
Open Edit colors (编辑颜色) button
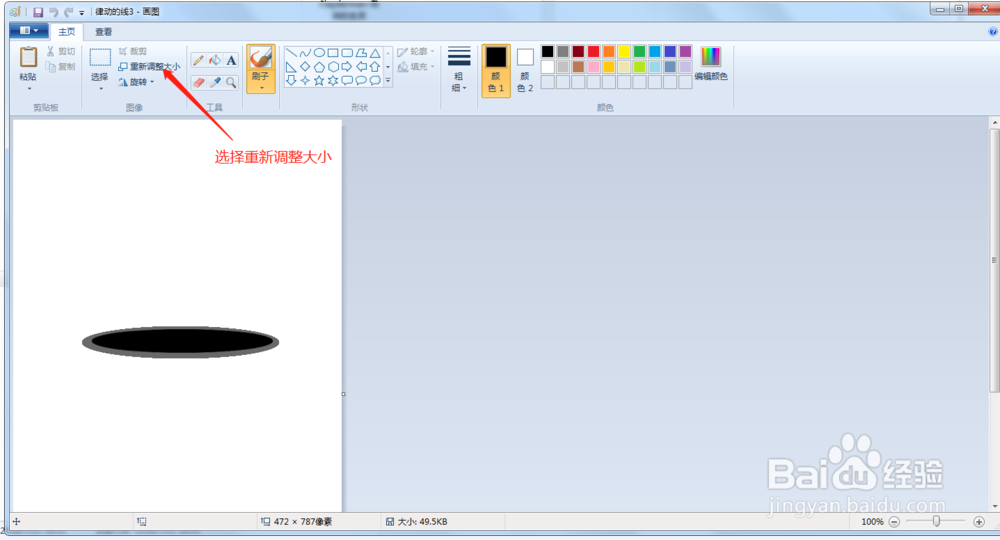pyautogui.click(x=711, y=64)
